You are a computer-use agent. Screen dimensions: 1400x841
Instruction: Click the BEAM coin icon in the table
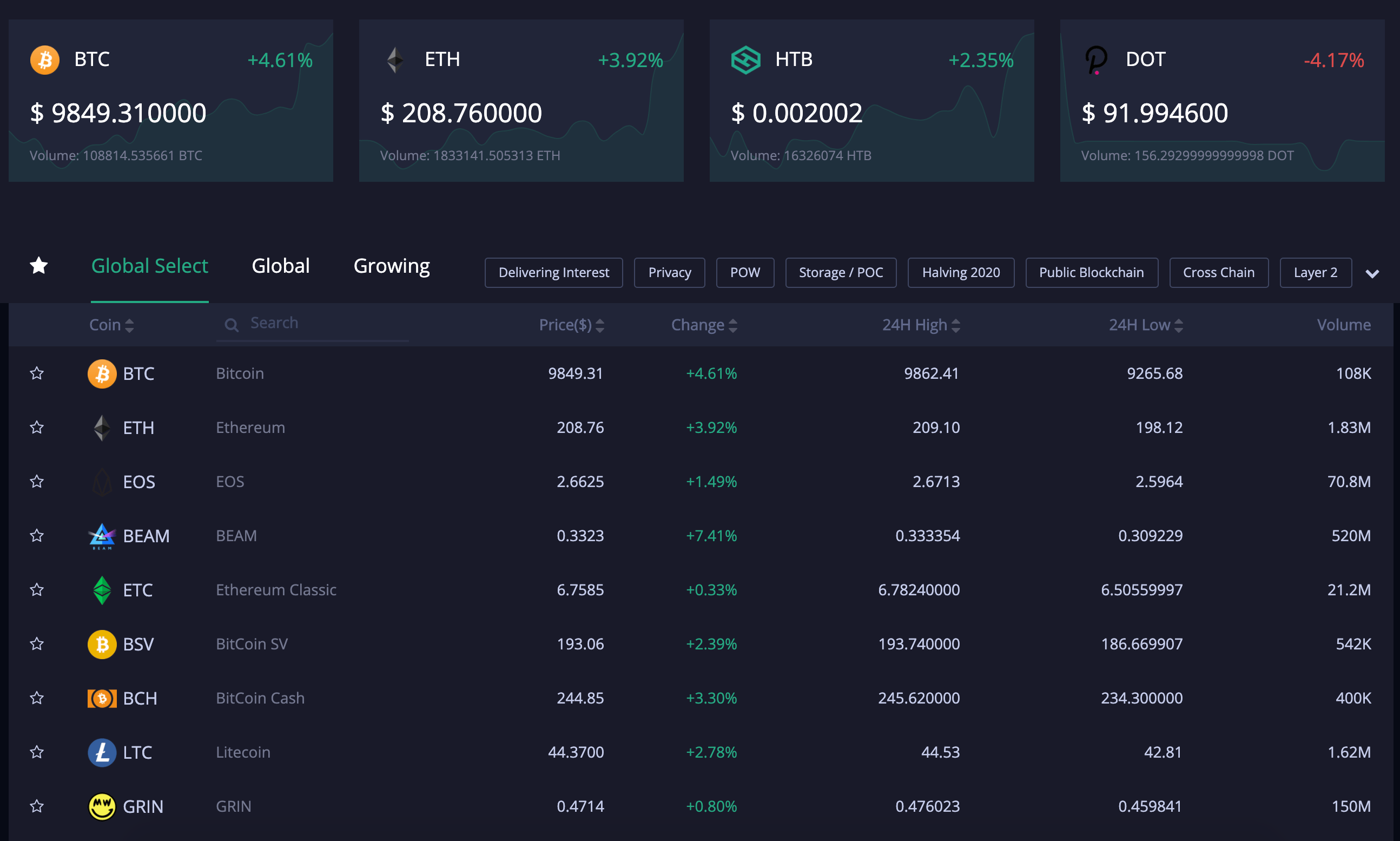tap(102, 536)
